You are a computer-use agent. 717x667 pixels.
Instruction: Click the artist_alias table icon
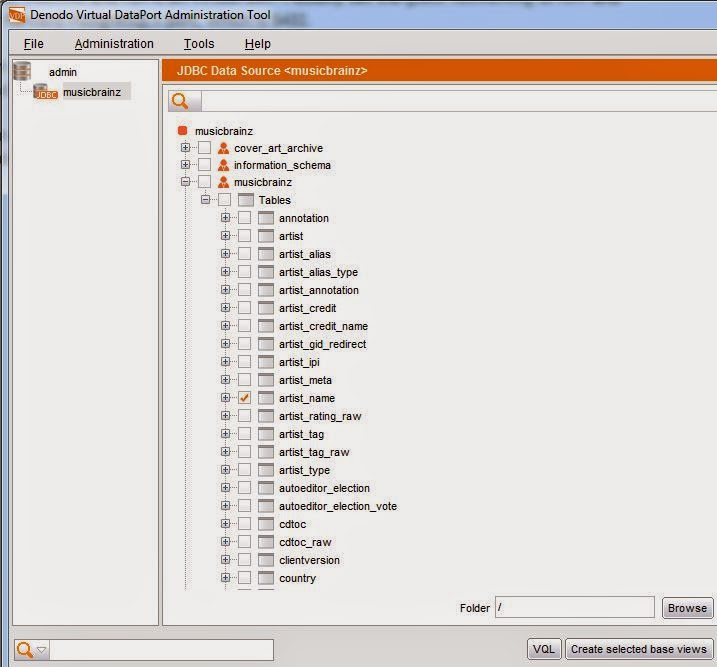click(266, 254)
